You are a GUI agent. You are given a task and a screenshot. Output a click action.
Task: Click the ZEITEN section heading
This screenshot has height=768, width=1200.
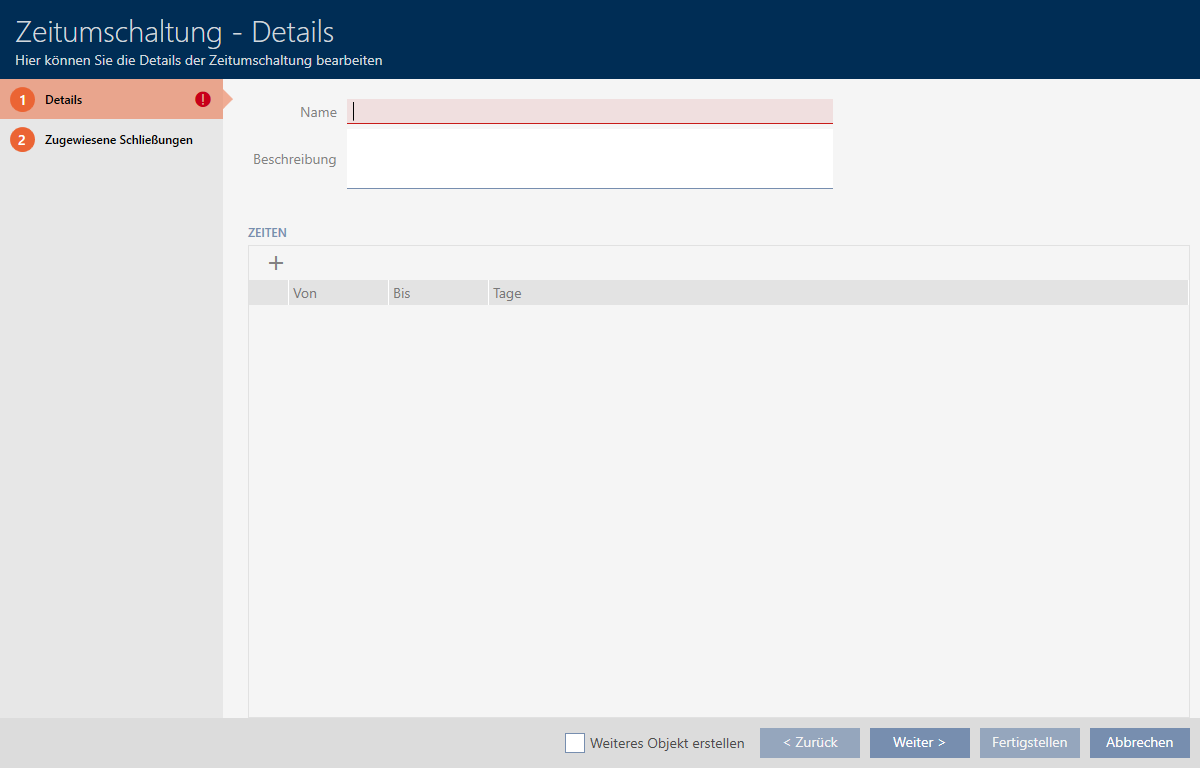267,232
